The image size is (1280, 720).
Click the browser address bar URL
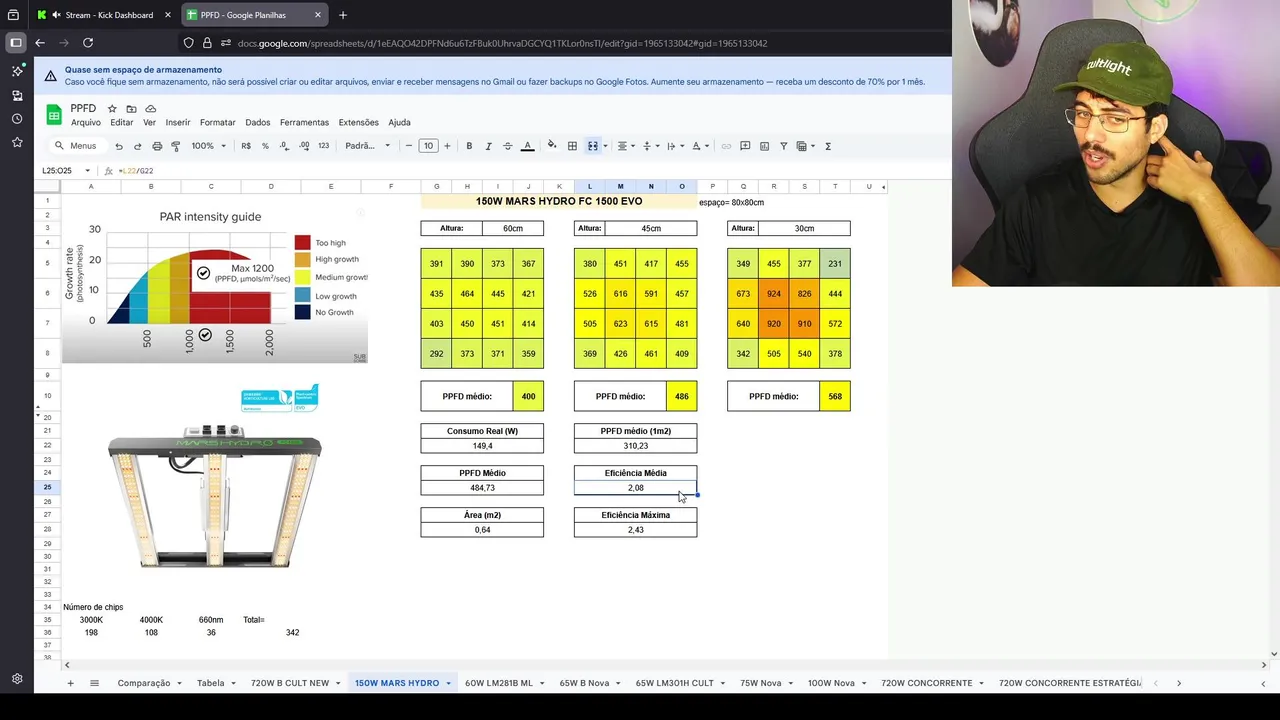502,43
